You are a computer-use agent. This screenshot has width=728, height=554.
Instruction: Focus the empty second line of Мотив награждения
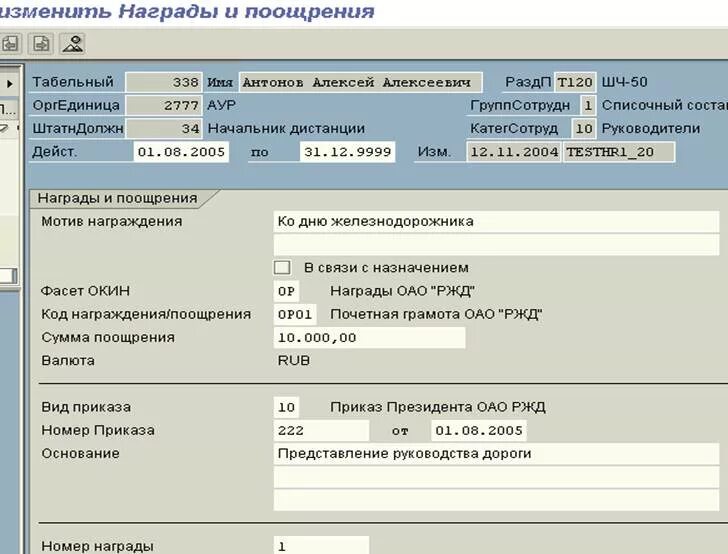496,244
